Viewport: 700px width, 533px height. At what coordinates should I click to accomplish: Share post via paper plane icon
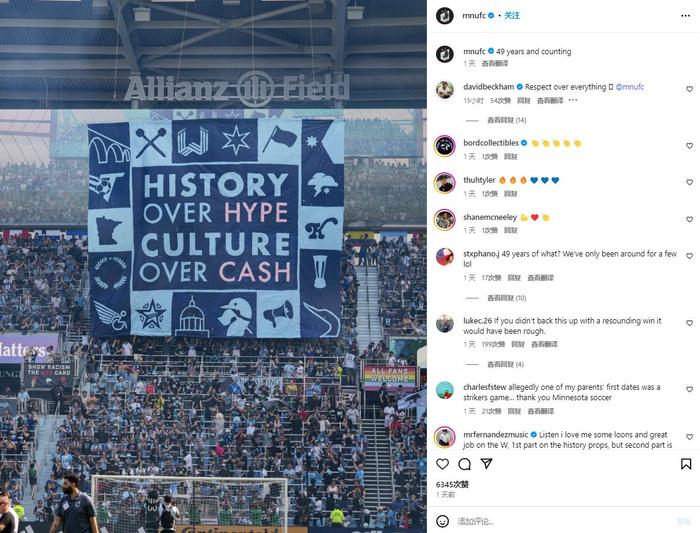click(486, 464)
